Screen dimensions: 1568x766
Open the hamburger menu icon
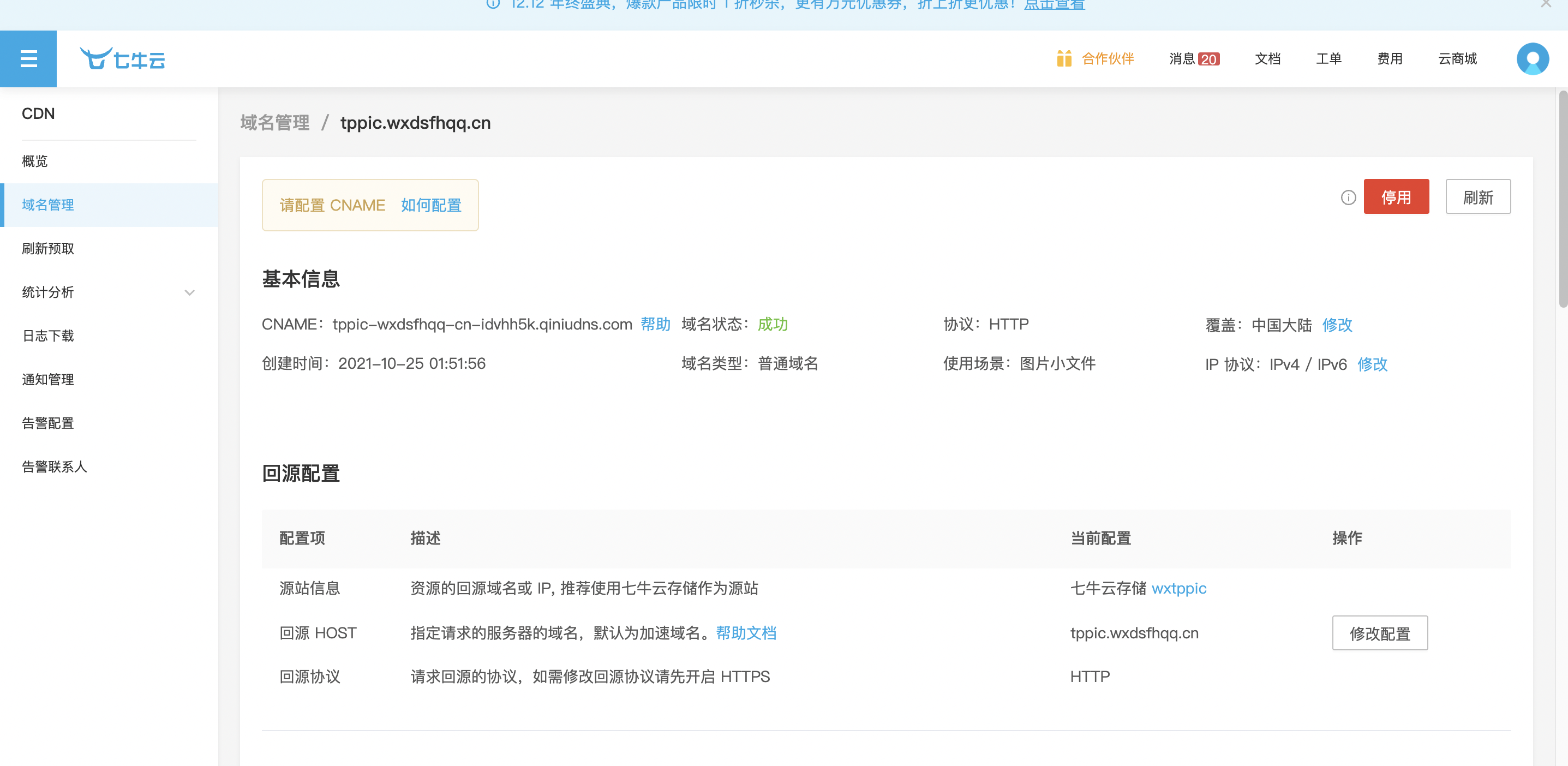click(x=28, y=58)
